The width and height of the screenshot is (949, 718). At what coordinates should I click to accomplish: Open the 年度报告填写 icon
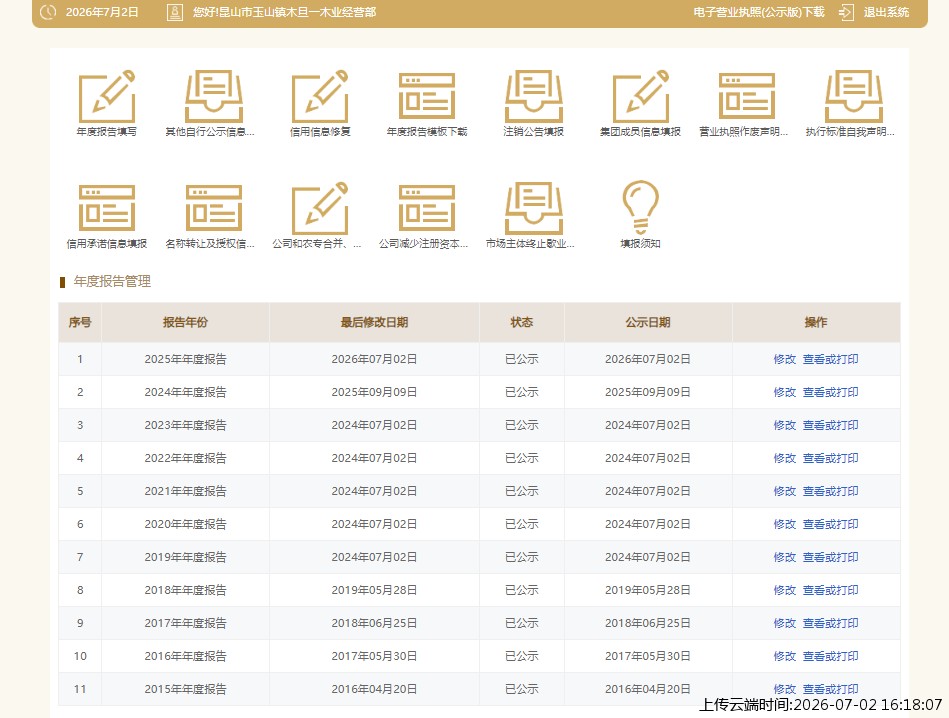point(107,97)
